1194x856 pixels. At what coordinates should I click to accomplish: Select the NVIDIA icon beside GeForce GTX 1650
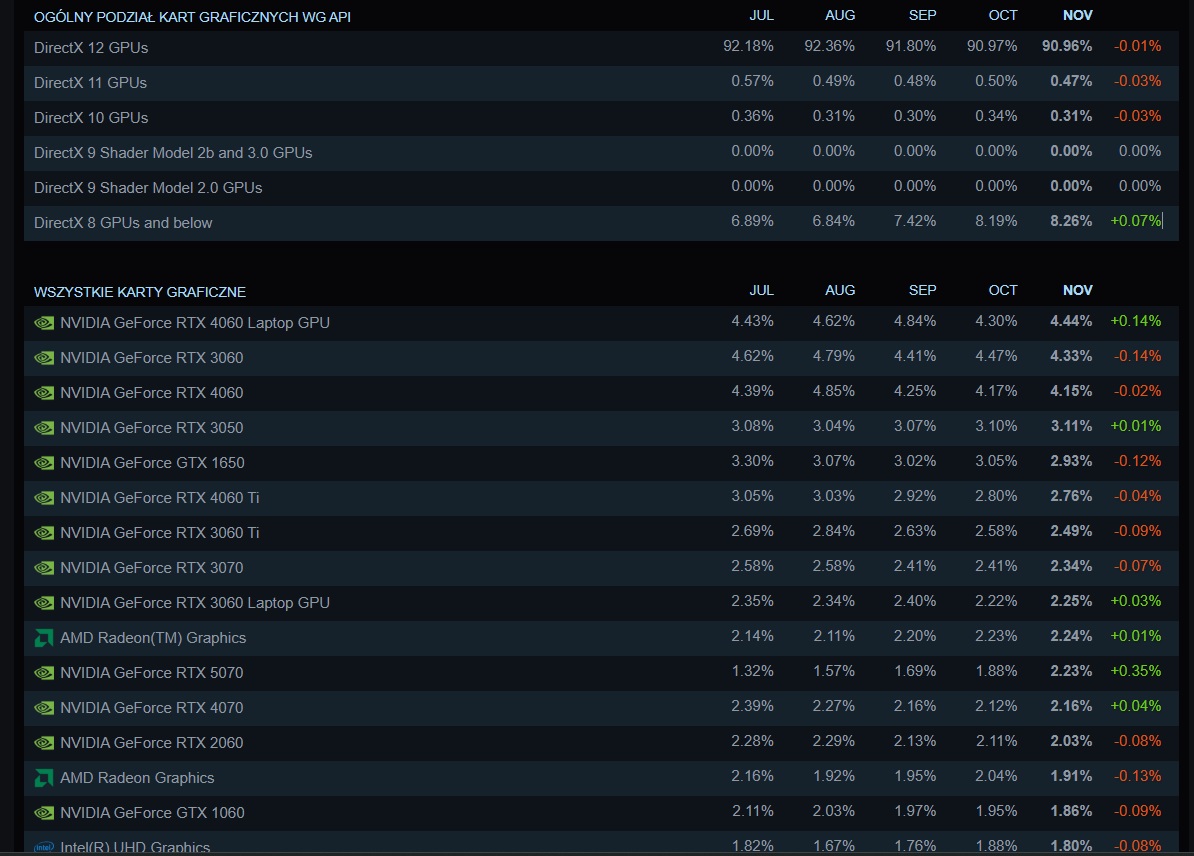[44, 462]
